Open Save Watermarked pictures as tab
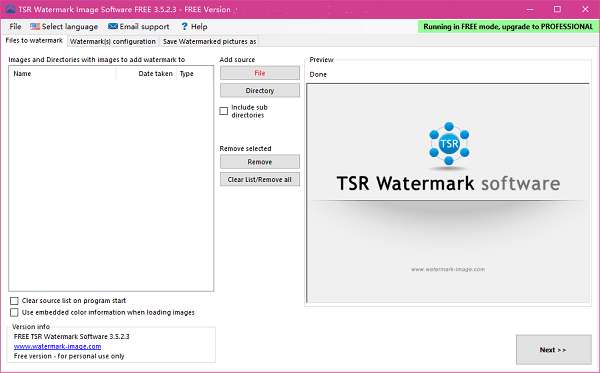Viewport: 600px width, 373px height. [209, 41]
